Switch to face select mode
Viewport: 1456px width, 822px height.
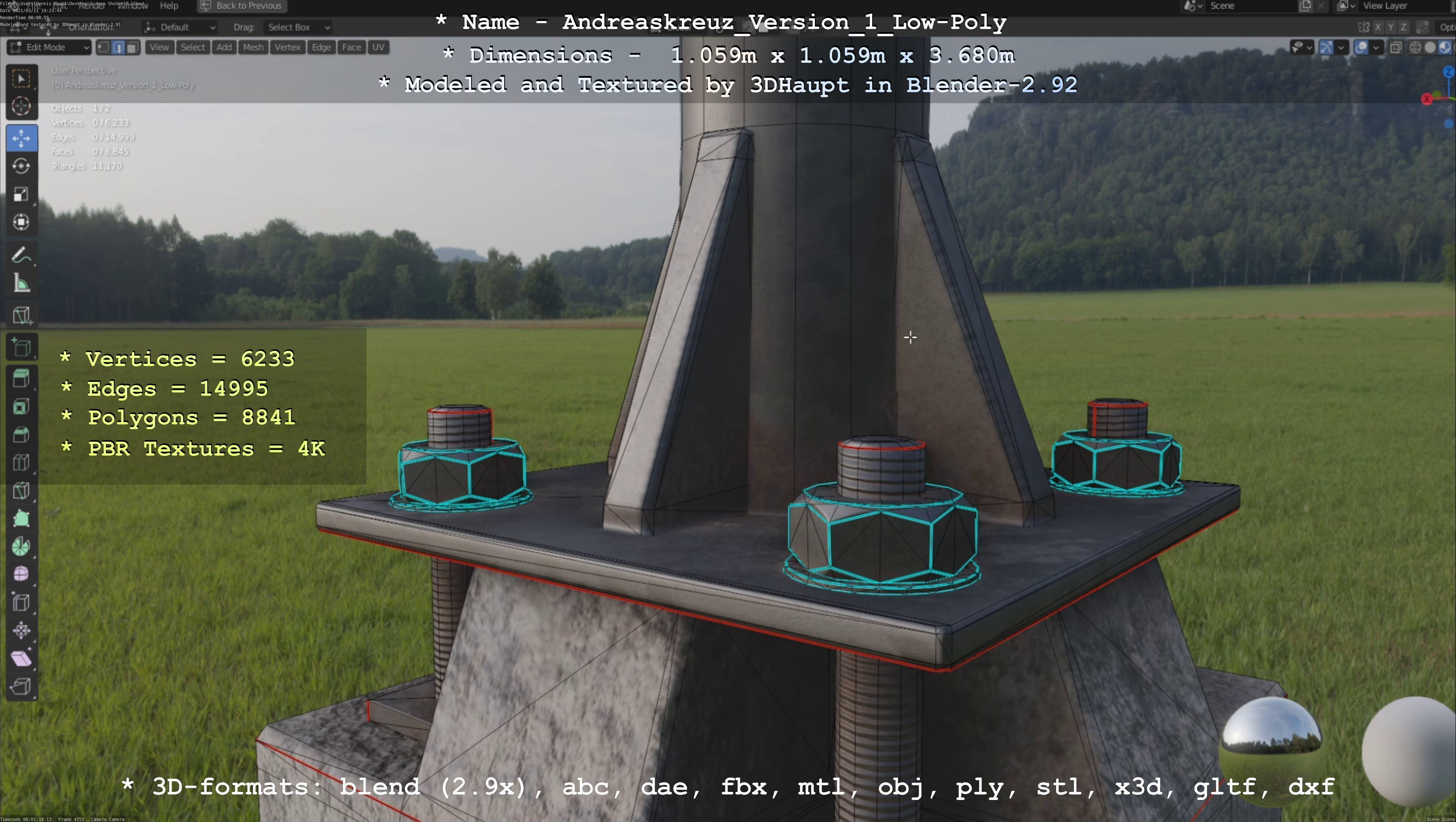(133, 47)
